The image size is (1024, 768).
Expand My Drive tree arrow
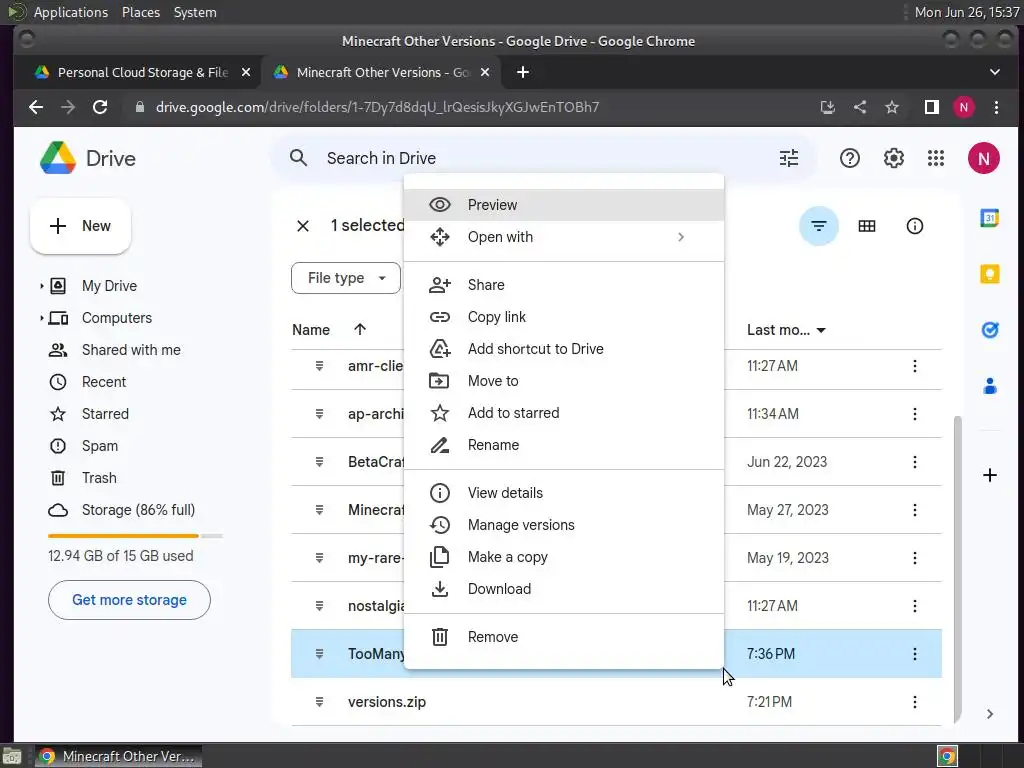click(41, 286)
